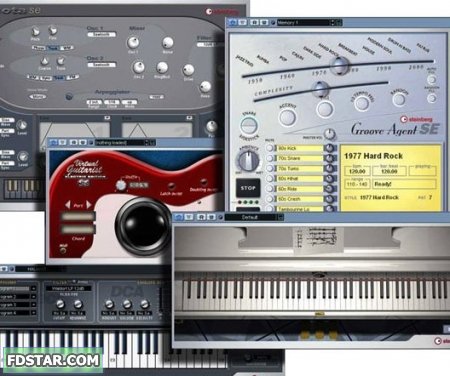The width and height of the screenshot is (450, 376).
Task: Mute the 60s Crash drum slot
Action: coord(269,199)
